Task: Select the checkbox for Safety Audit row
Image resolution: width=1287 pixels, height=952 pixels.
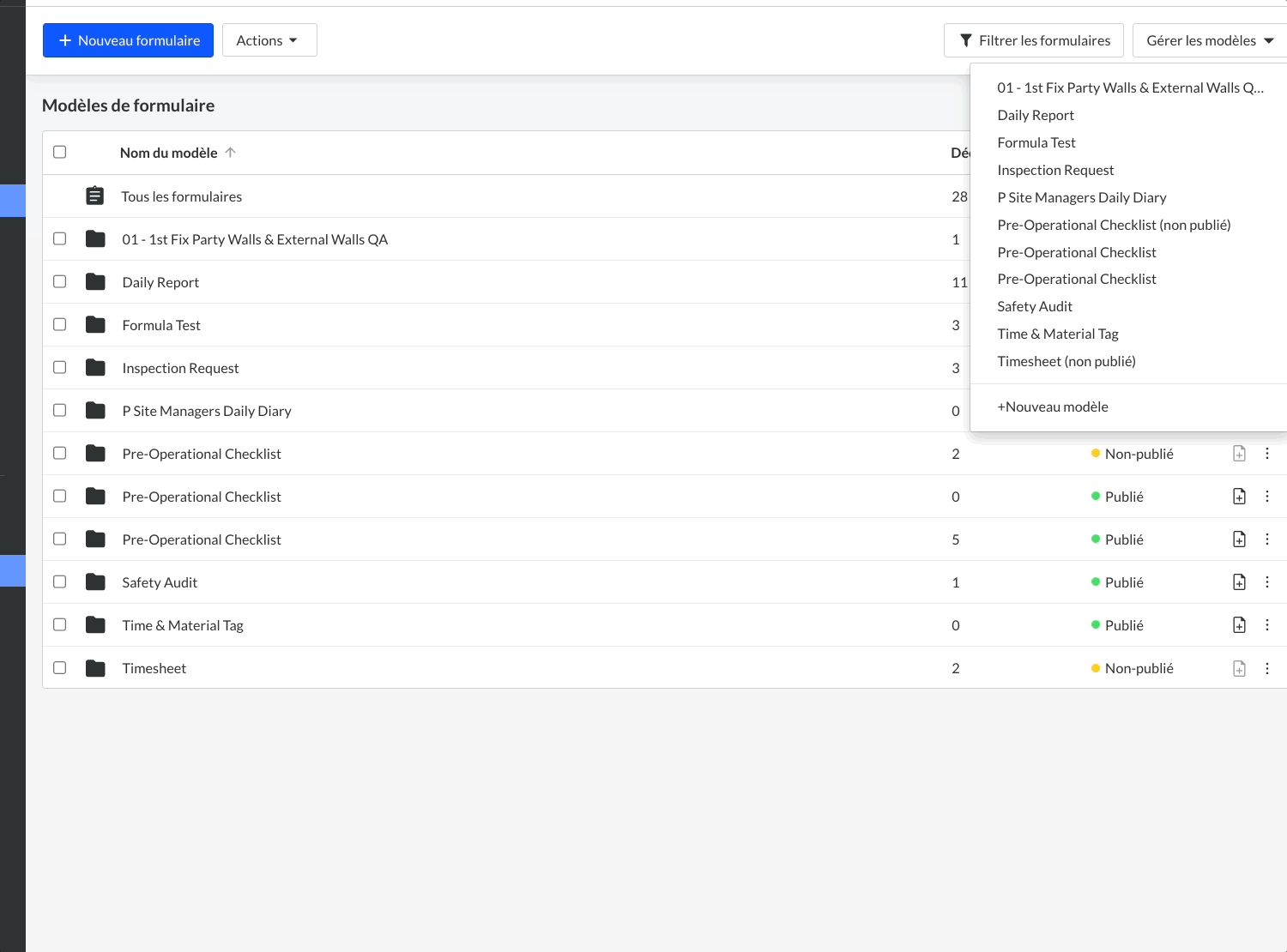Action: pyautogui.click(x=60, y=582)
